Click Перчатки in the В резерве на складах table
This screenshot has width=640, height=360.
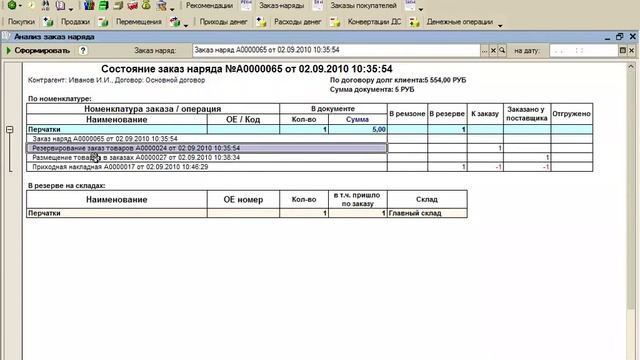(x=117, y=213)
